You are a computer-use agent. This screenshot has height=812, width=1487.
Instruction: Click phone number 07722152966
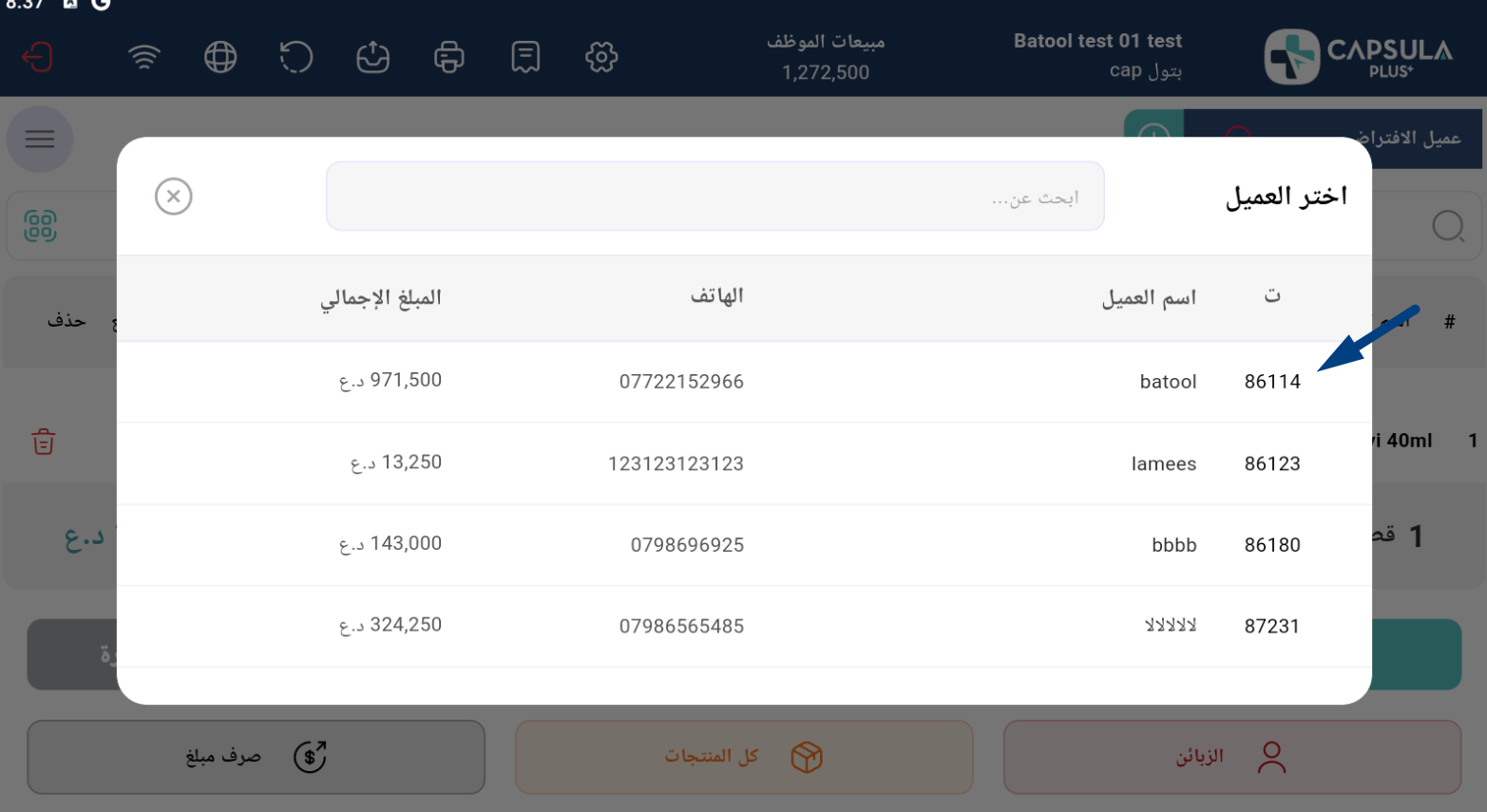pos(681,382)
